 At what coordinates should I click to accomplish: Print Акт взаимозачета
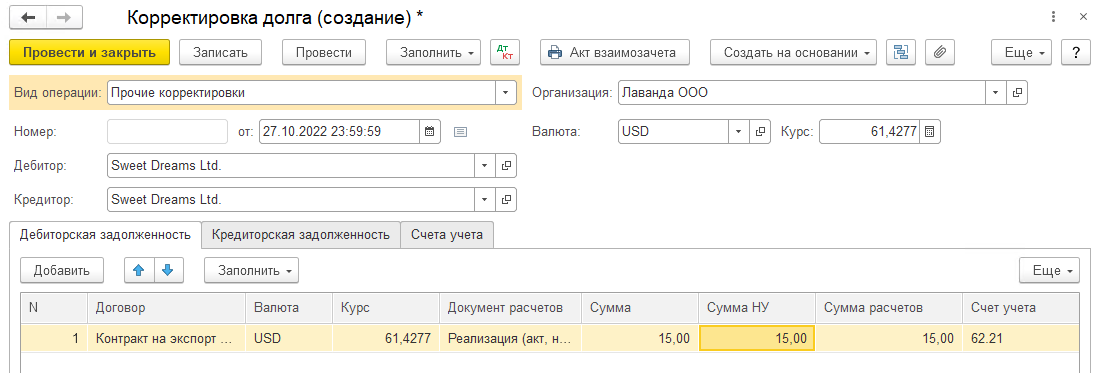pyautogui.click(x=615, y=52)
